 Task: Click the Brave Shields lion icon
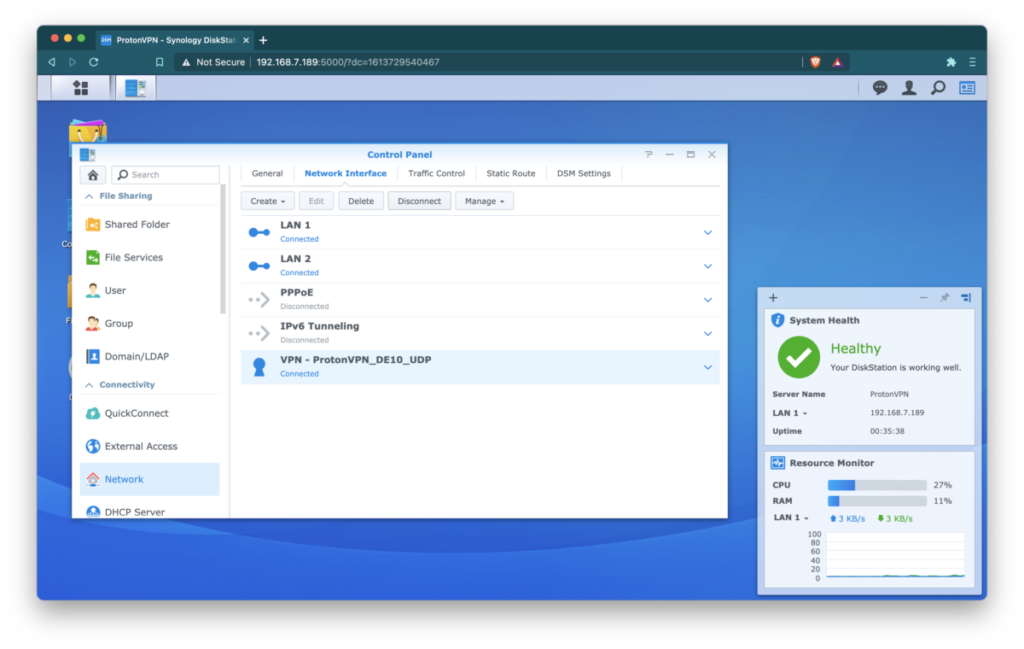point(815,62)
